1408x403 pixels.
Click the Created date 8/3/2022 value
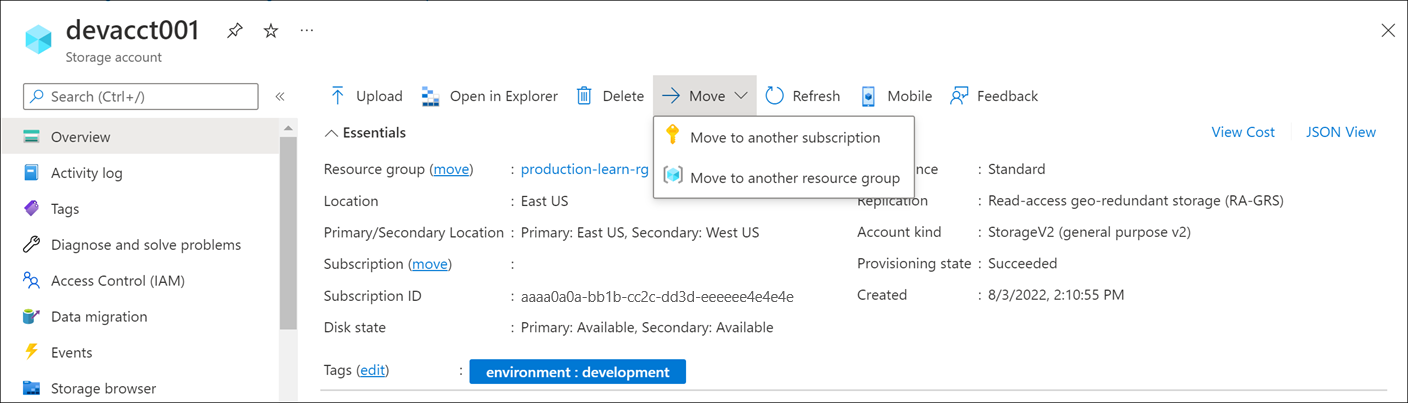click(x=1056, y=295)
